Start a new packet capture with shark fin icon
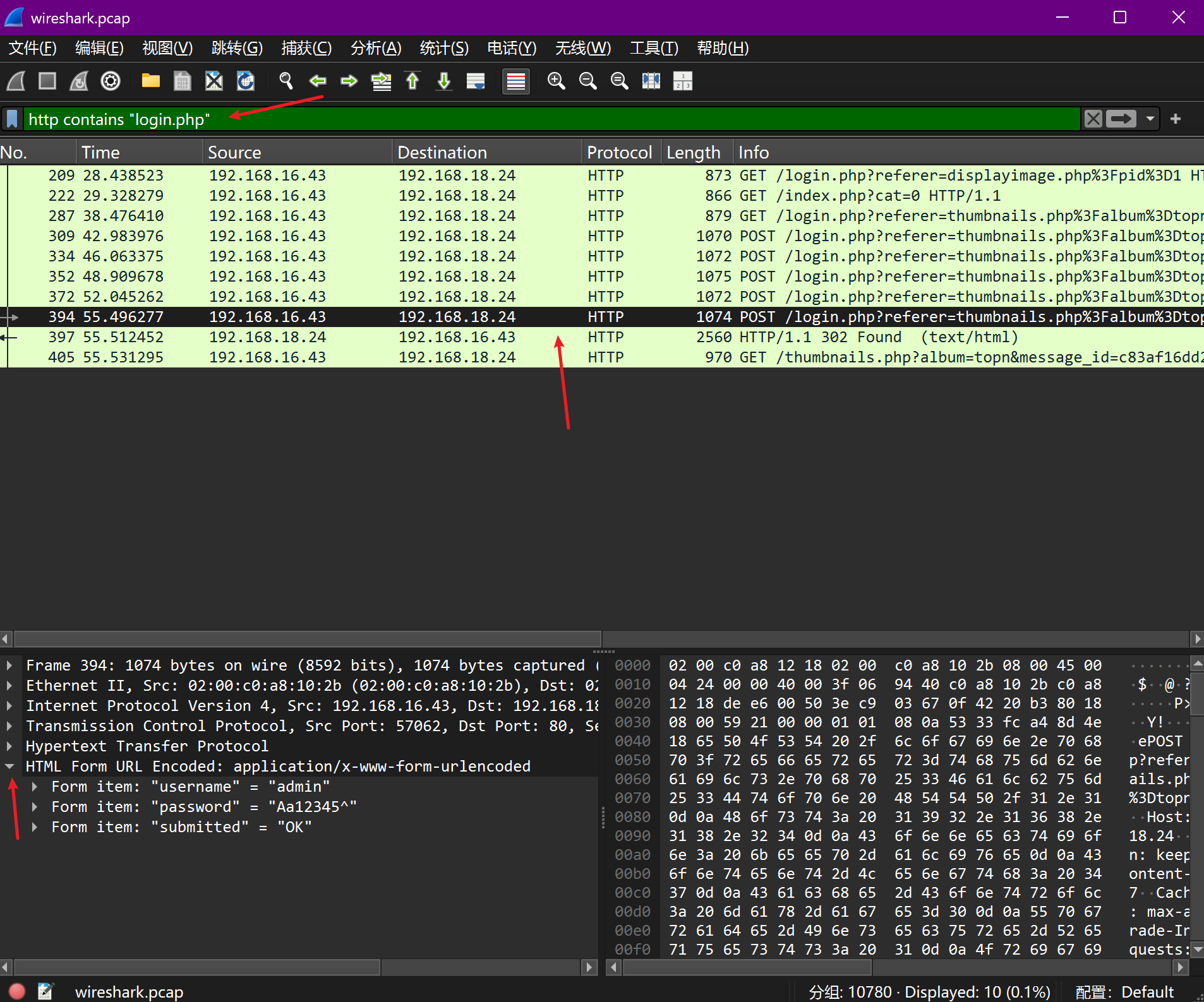Screen dimensions: 1204x1002 (x=16, y=81)
